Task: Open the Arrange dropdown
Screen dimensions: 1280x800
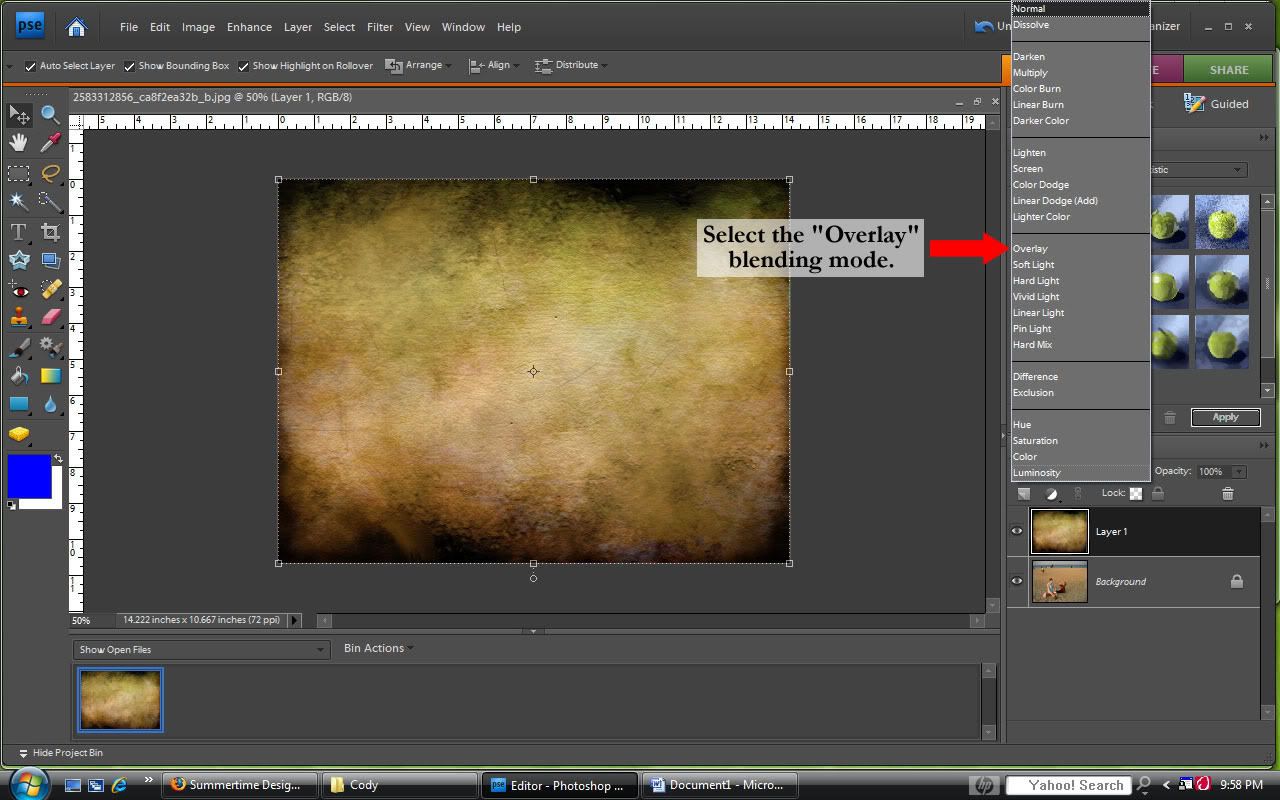Action: pyautogui.click(x=419, y=65)
